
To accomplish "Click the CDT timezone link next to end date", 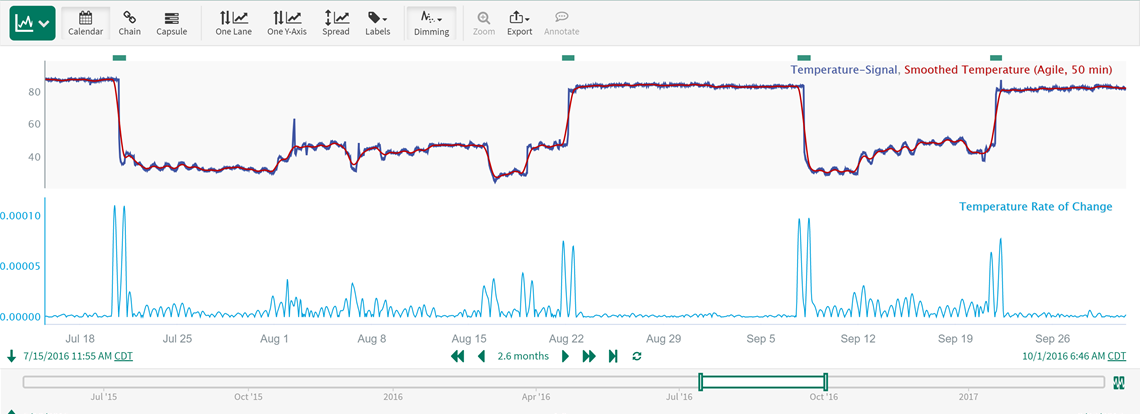I will click(1116, 356).
